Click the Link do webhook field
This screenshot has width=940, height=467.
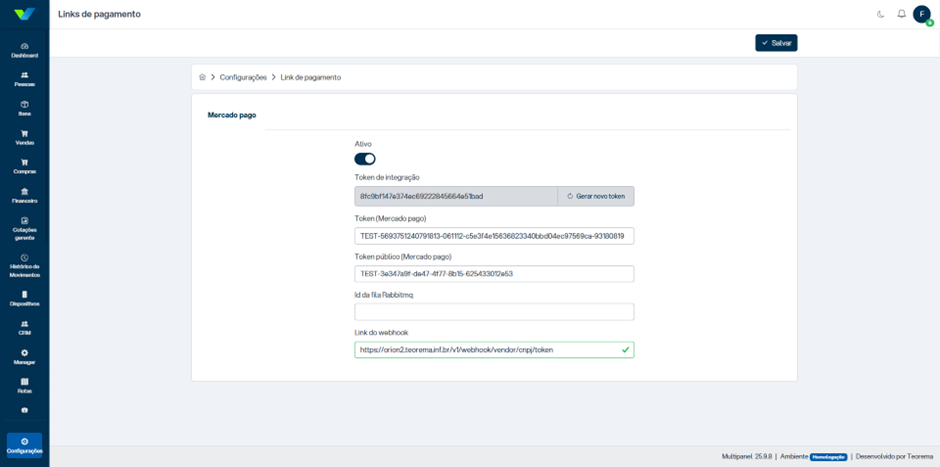coord(494,350)
